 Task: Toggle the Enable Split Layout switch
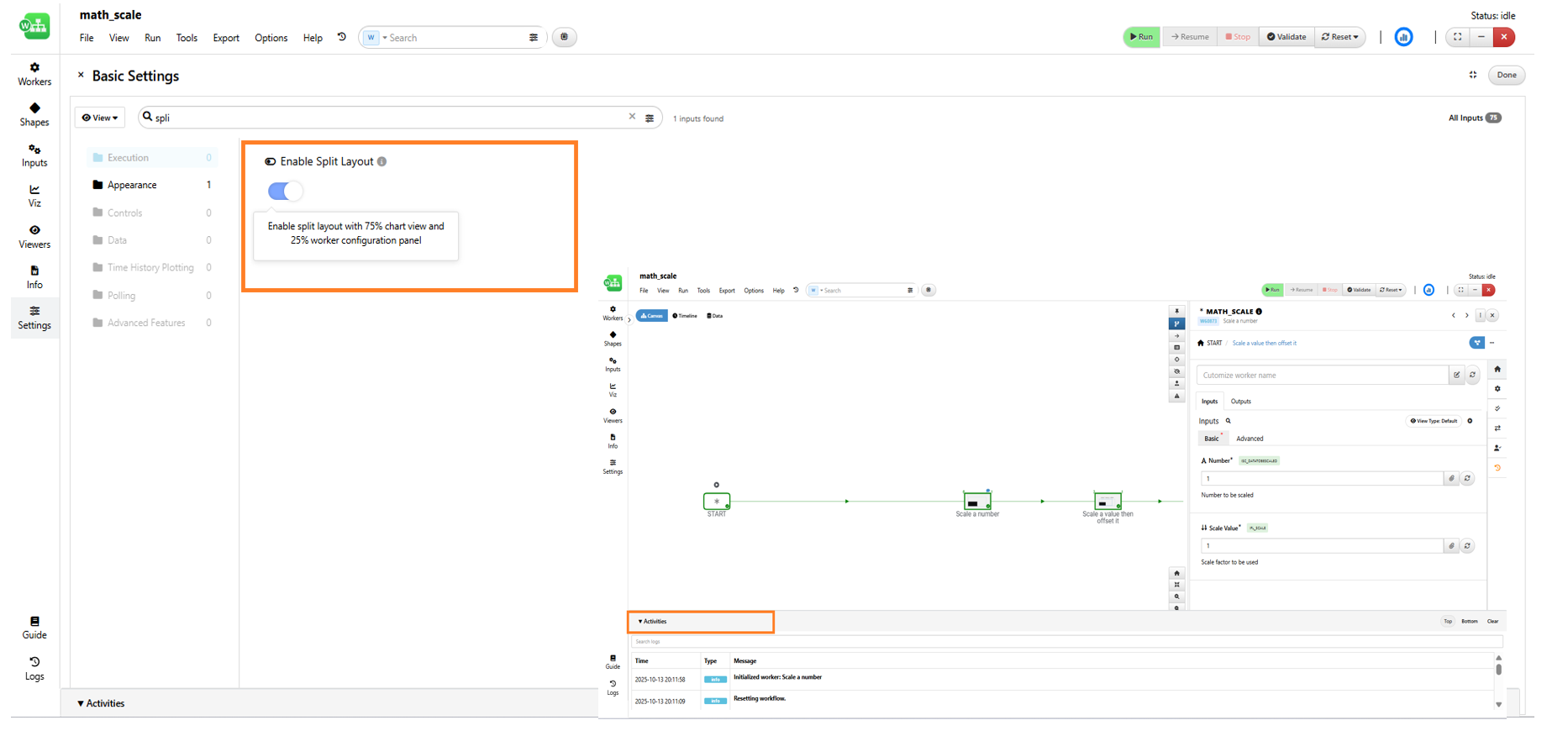point(285,192)
